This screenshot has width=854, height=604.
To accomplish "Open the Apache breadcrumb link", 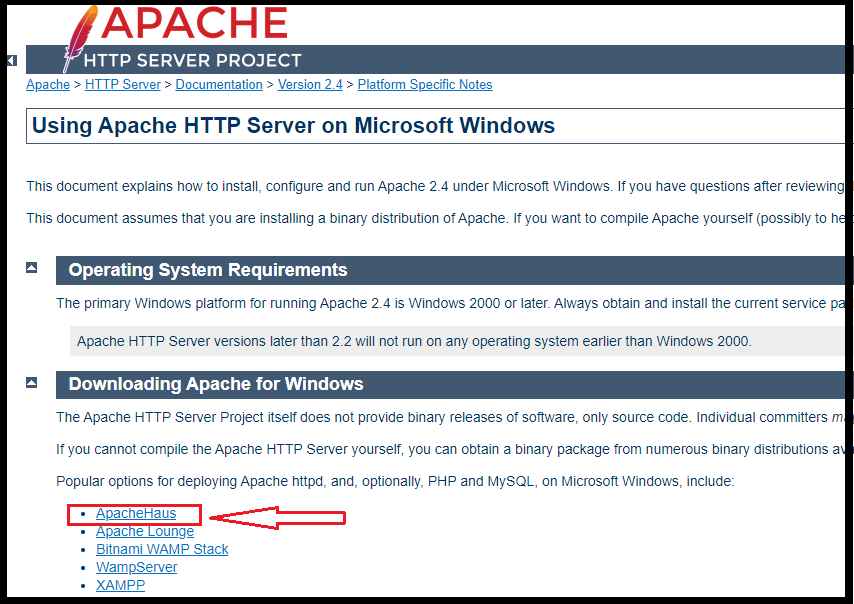I will click(48, 84).
